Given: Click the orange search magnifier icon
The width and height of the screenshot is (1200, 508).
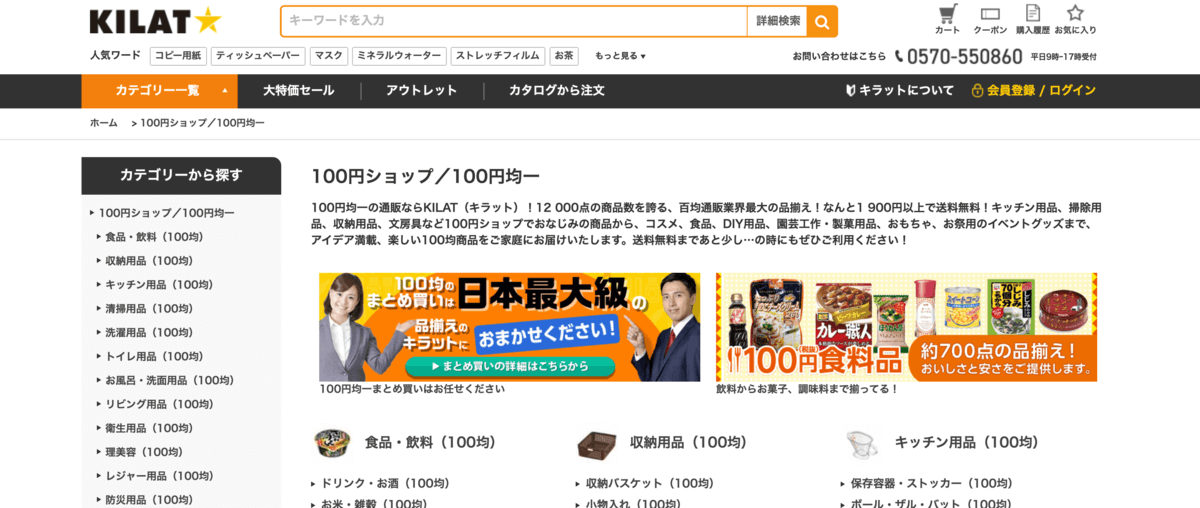Looking at the screenshot, I should tap(822, 21).
